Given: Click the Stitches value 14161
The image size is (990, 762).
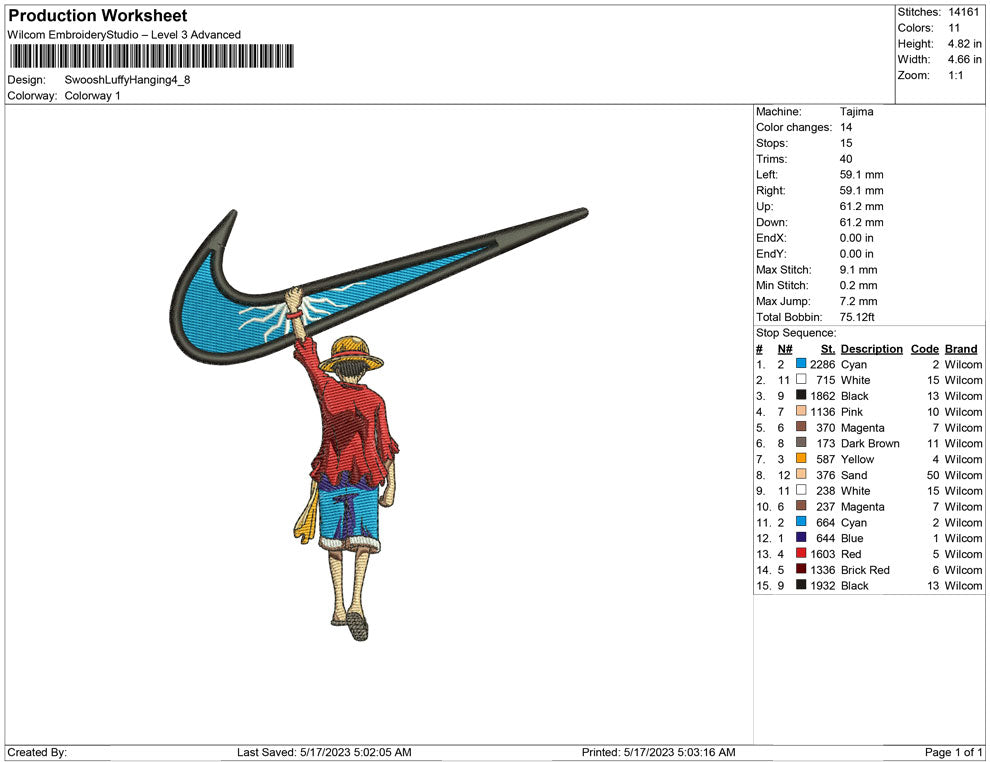Looking at the screenshot, I should 964,12.
